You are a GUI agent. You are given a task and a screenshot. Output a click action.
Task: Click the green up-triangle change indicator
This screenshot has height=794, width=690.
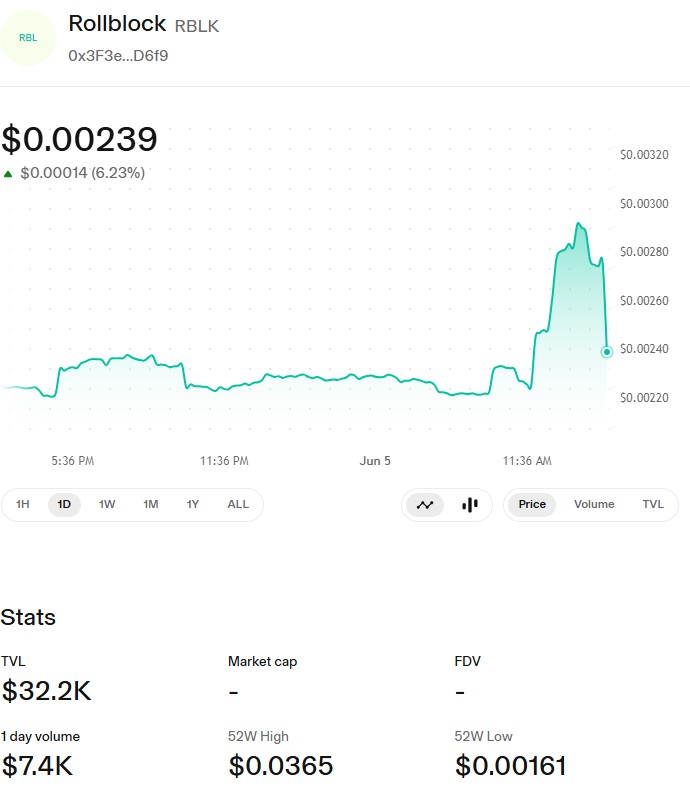[x=8, y=174]
